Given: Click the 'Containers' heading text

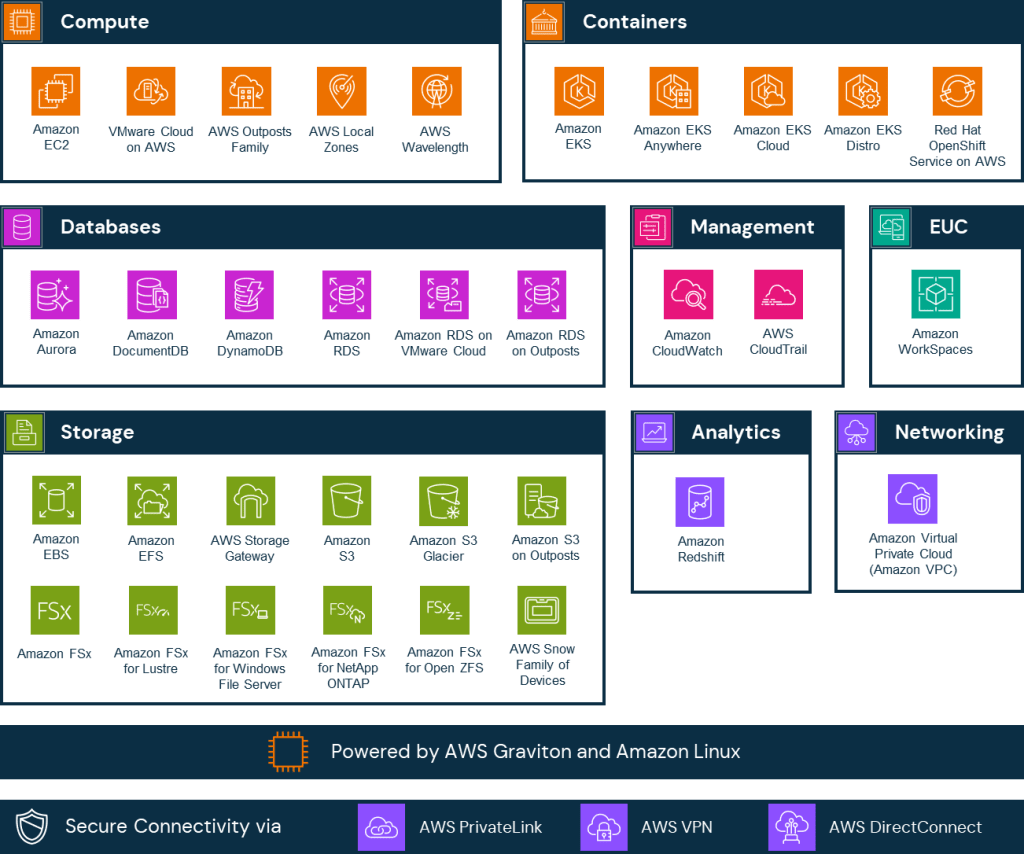Looking at the screenshot, I should coord(635,22).
